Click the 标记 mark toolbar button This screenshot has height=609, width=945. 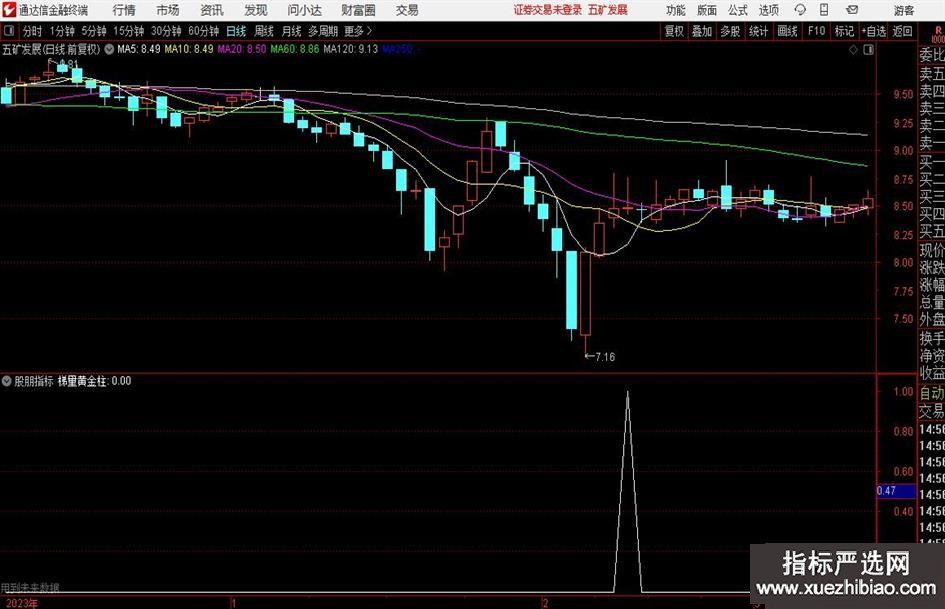tap(844, 31)
